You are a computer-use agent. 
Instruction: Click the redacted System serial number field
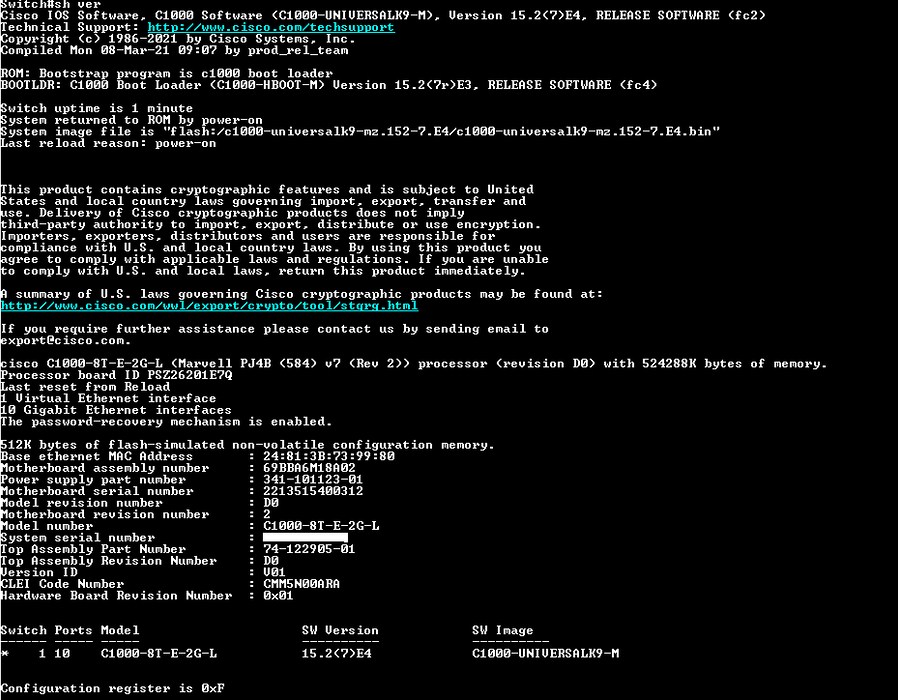[304, 538]
